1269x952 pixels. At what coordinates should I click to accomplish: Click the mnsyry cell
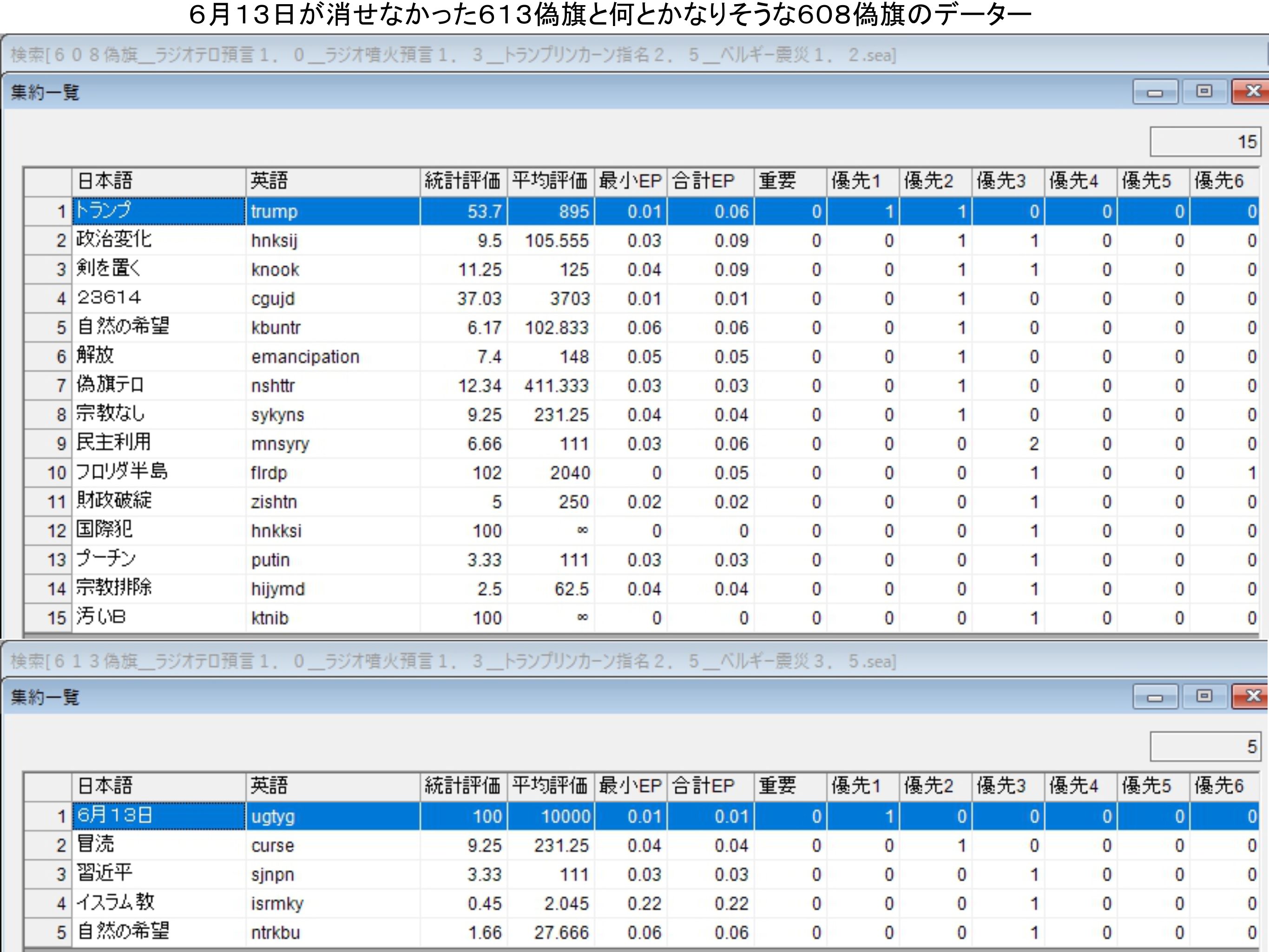pyautogui.click(x=333, y=443)
